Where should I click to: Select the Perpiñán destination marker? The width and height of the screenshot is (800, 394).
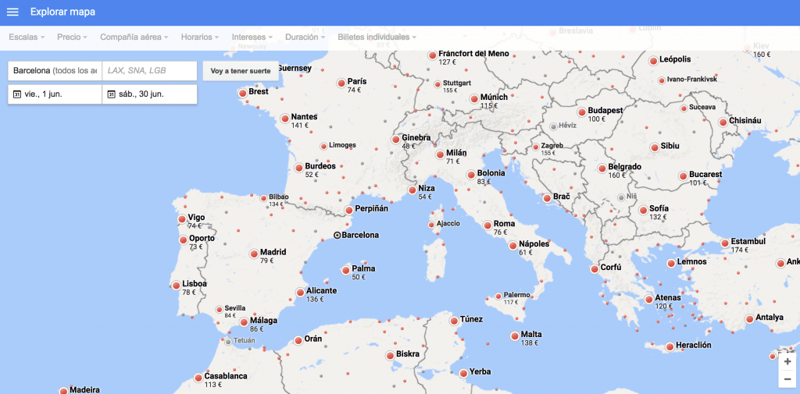(349, 210)
